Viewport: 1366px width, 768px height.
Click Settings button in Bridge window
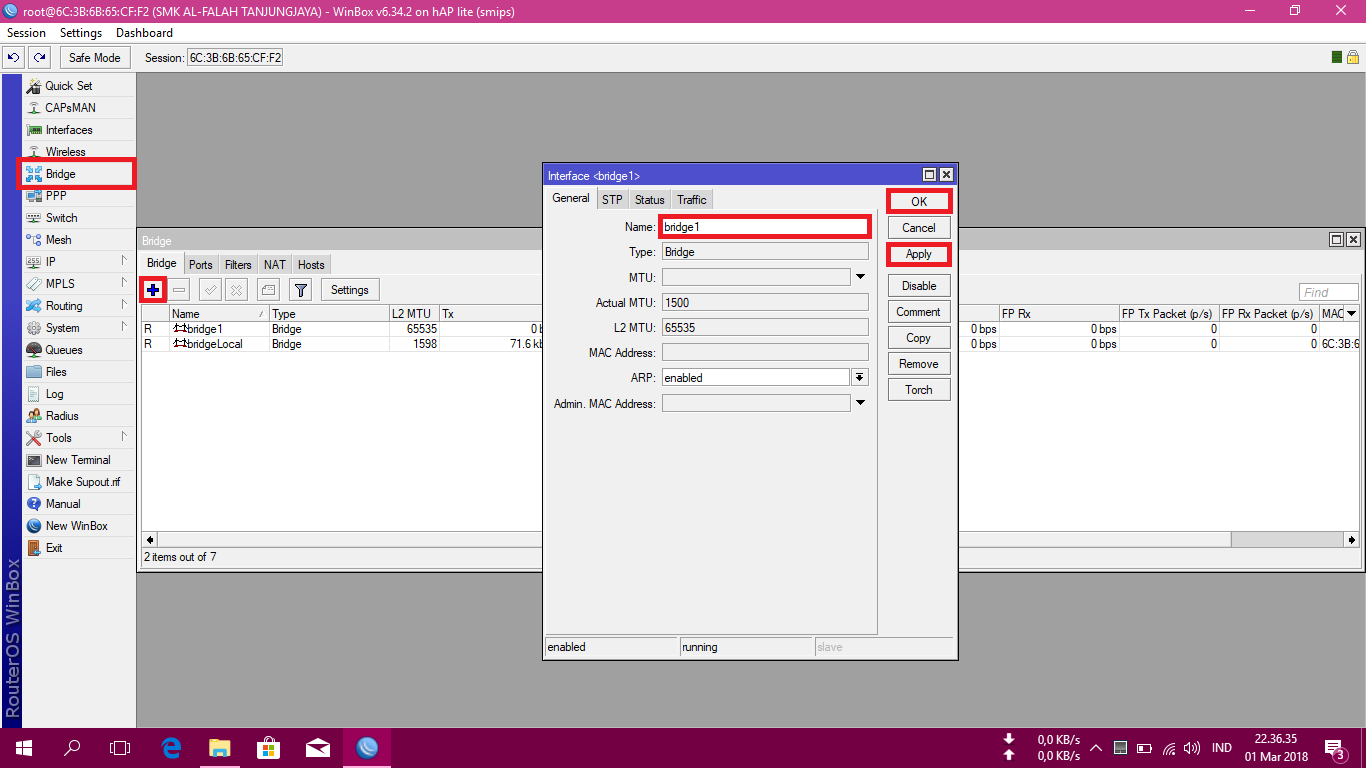[x=350, y=290]
